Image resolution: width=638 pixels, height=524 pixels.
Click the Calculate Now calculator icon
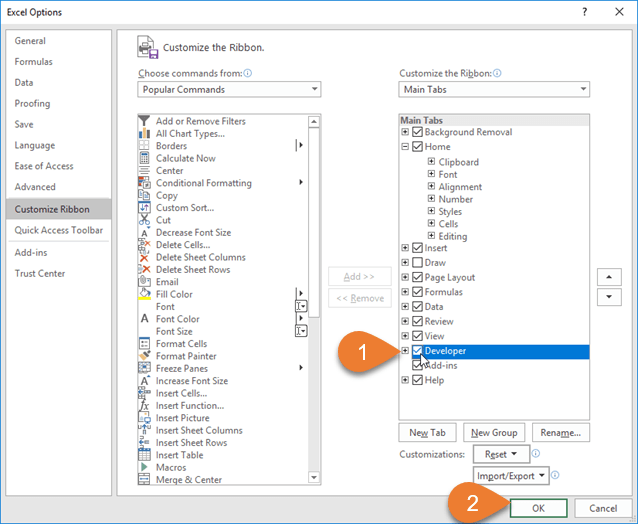145,158
